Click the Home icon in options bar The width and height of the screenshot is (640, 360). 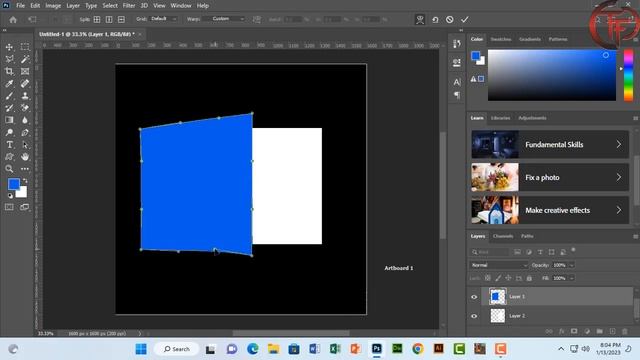point(13,20)
